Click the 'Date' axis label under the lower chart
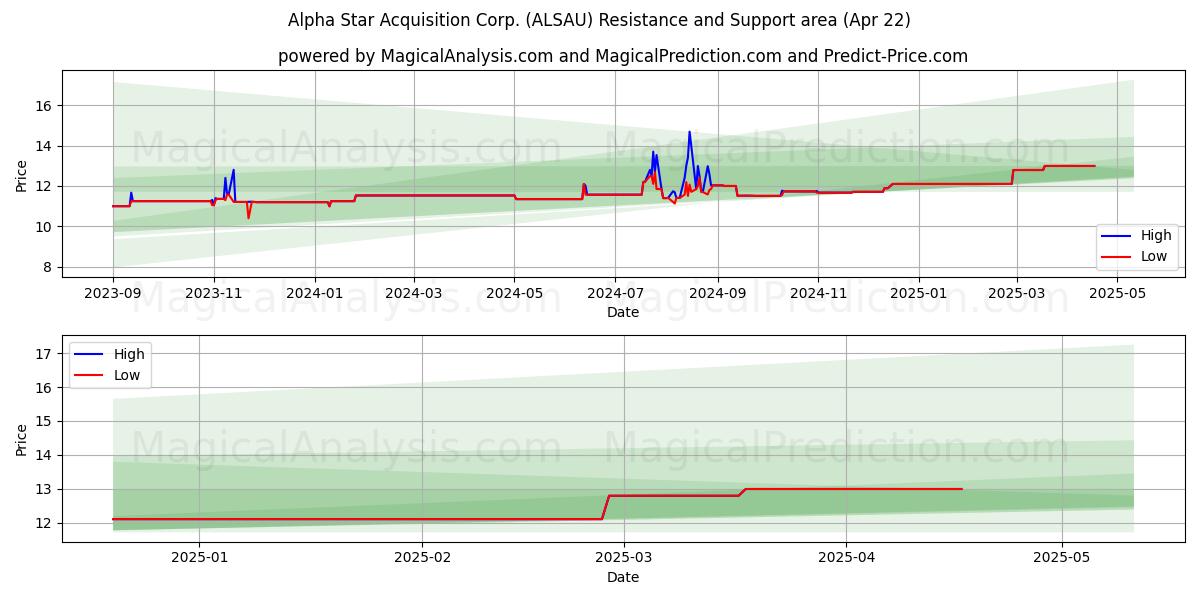 point(622,577)
